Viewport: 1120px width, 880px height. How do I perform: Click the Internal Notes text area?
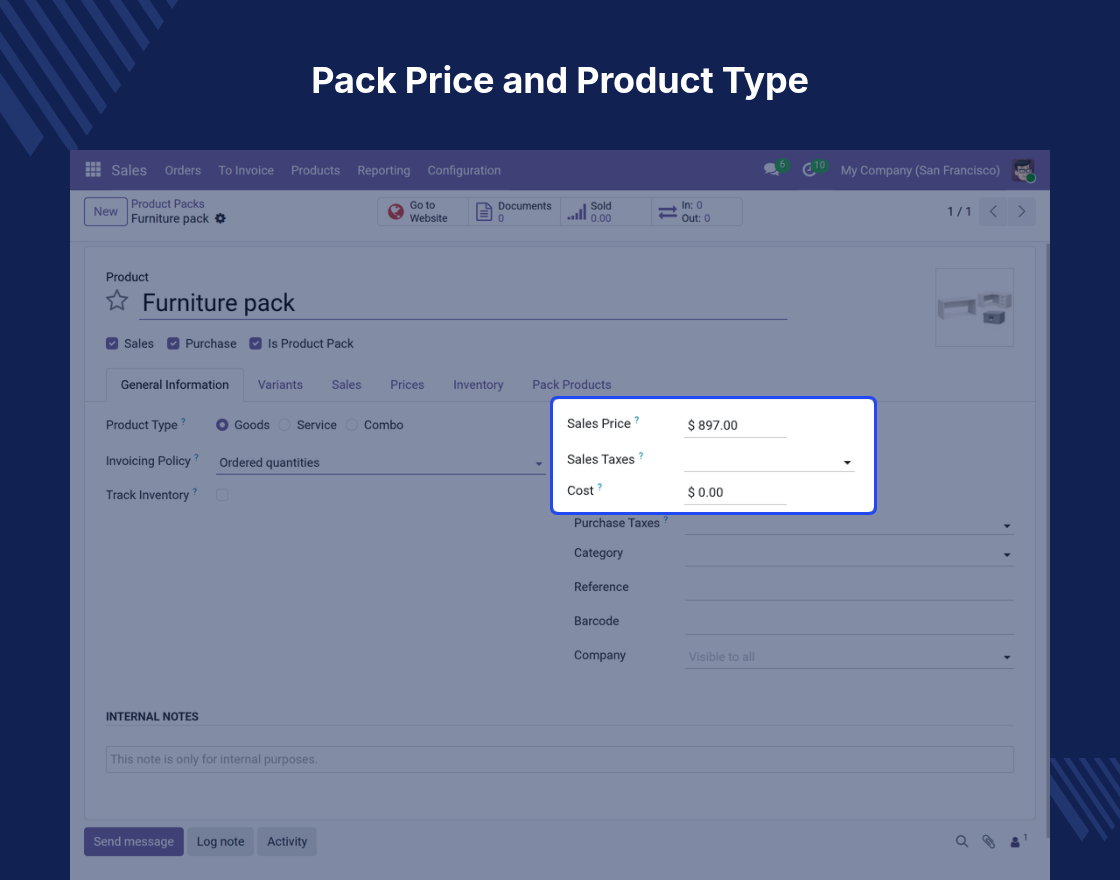pos(560,759)
